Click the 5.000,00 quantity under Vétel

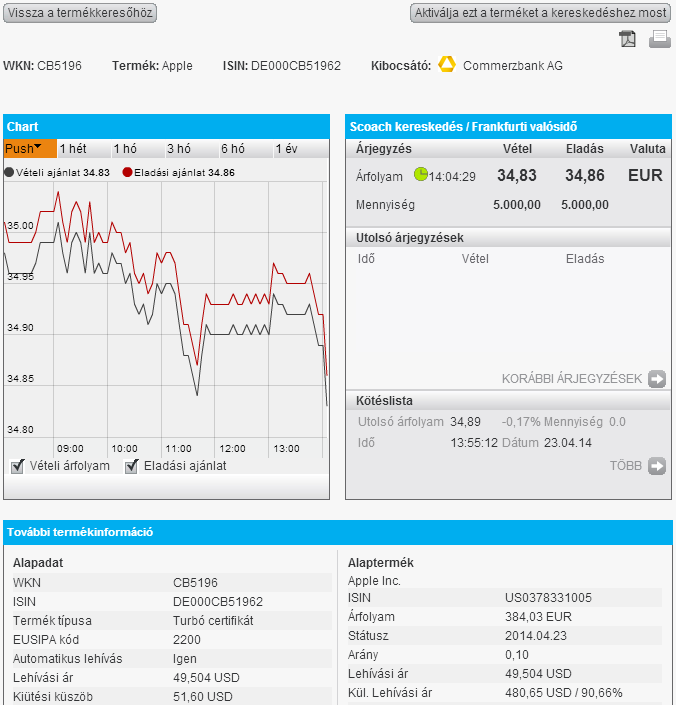coord(517,205)
